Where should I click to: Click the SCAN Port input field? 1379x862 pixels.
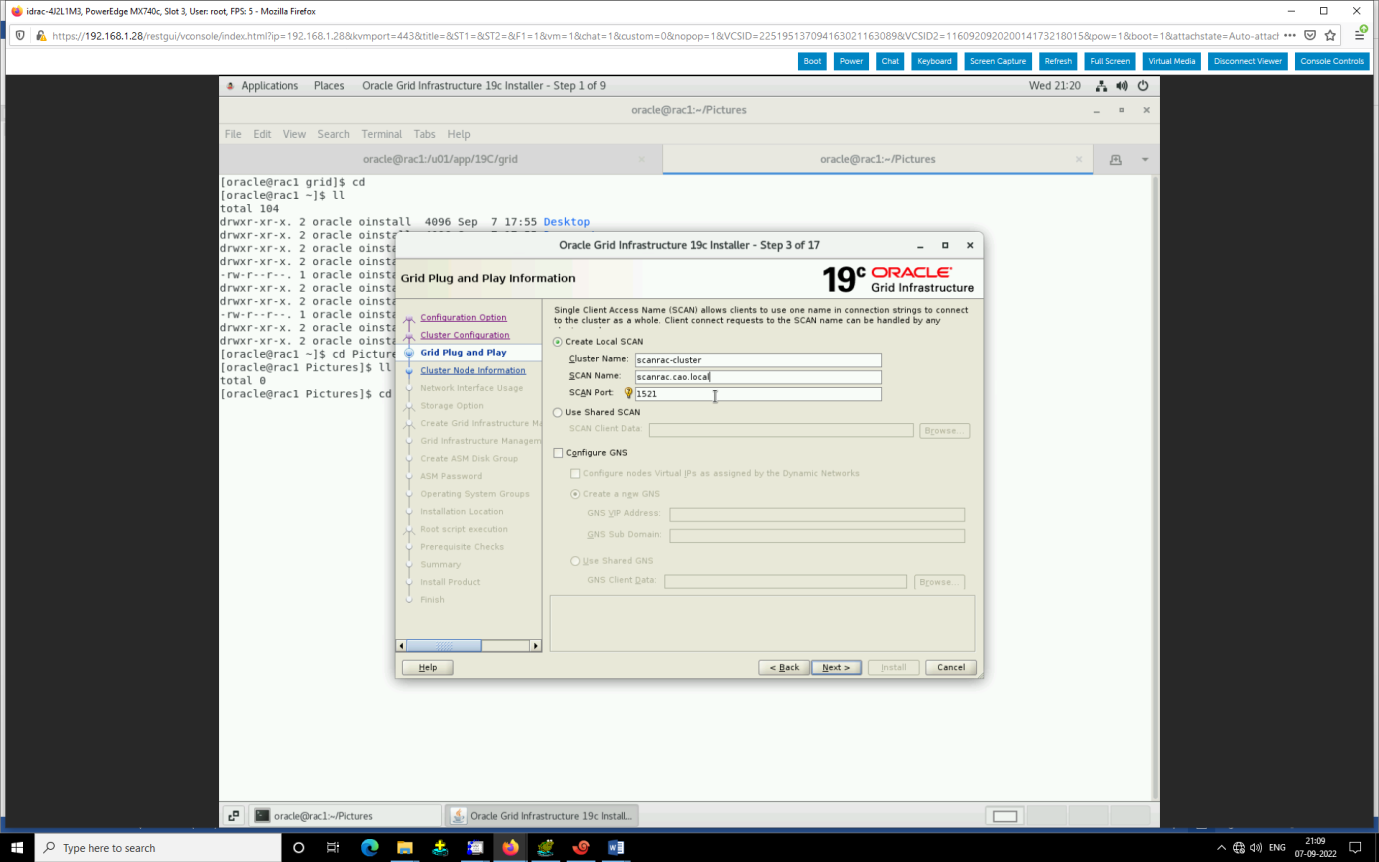point(758,394)
